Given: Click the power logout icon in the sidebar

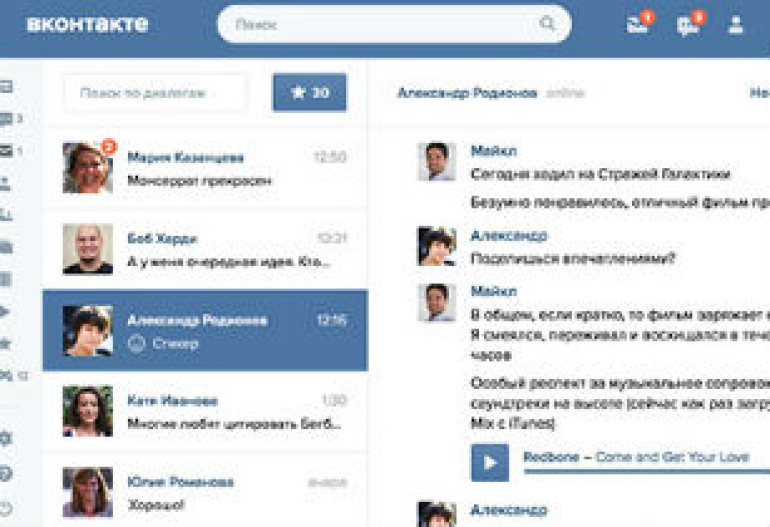Looking at the screenshot, I should point(5,508).
